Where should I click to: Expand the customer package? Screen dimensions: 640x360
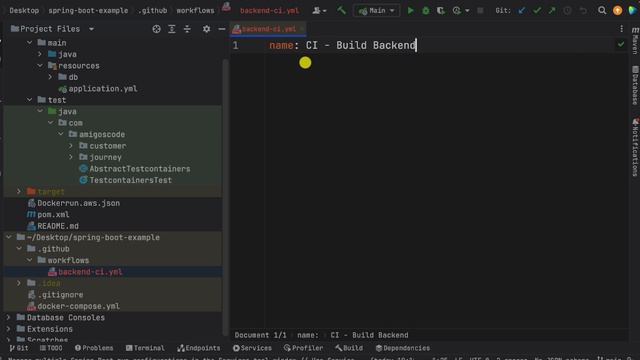(x=71, y=146)
